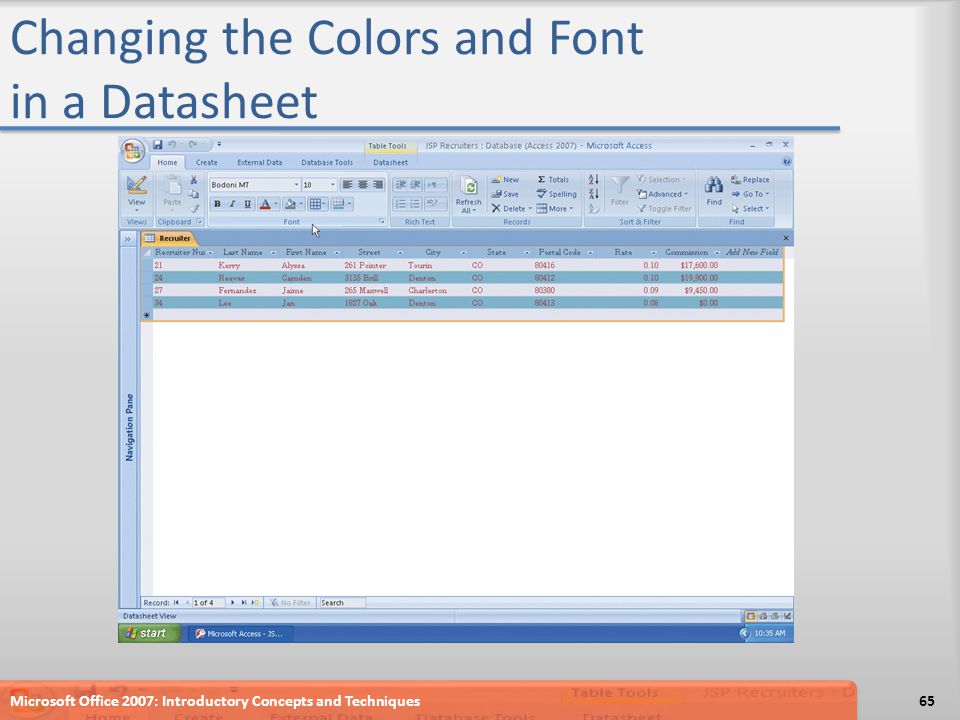The width and height of the screenshot is (960, 720).
Task: Toggle Bold formatting
Action: click(217, 204)
